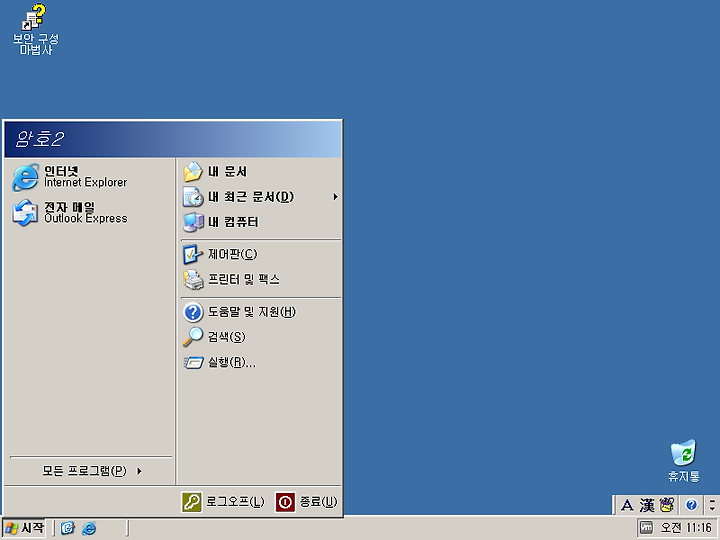Open the language bar options dropdown
The width and height of the screenshot is (720, 540).
click(712, 506)
